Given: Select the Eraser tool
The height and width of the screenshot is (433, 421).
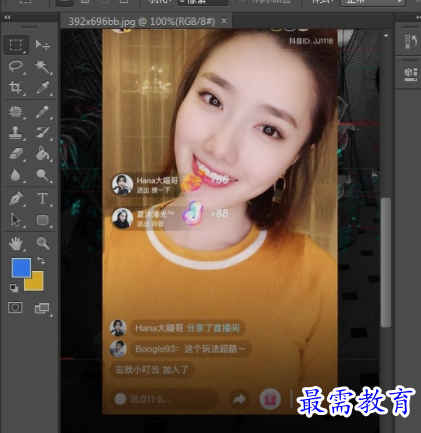Looking at the screenshot, I should pyautogui.click(x=16, y=154).
